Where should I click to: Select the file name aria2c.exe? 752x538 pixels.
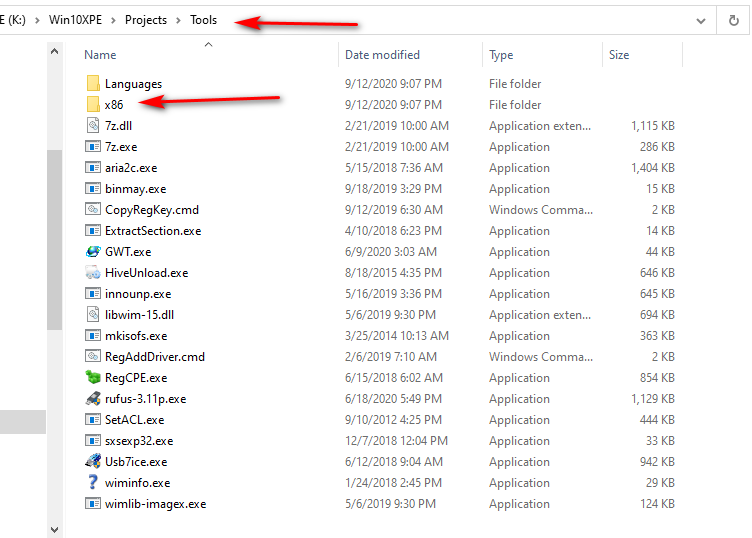tap(131, 168)
